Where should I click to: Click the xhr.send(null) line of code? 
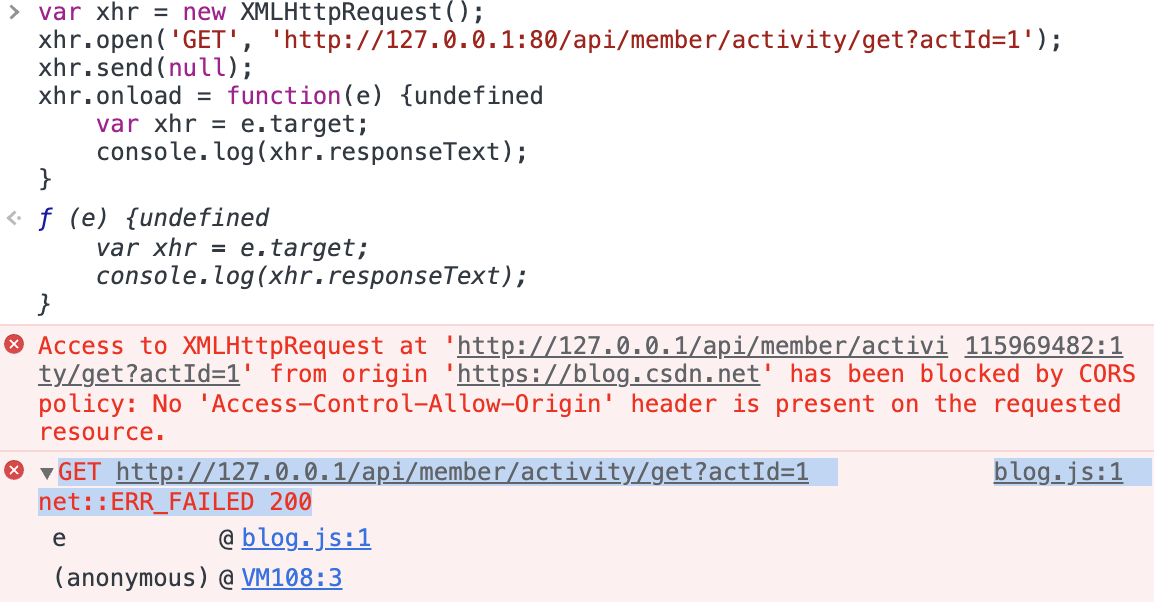[146, 68]
